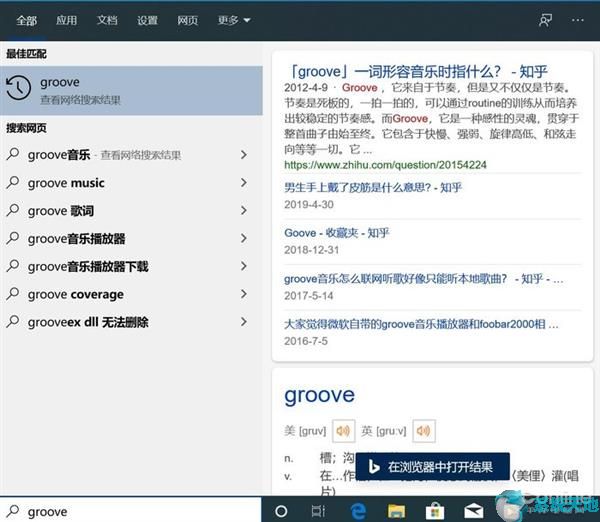Click the large 'groove' dictionary heading

[320, 396]
